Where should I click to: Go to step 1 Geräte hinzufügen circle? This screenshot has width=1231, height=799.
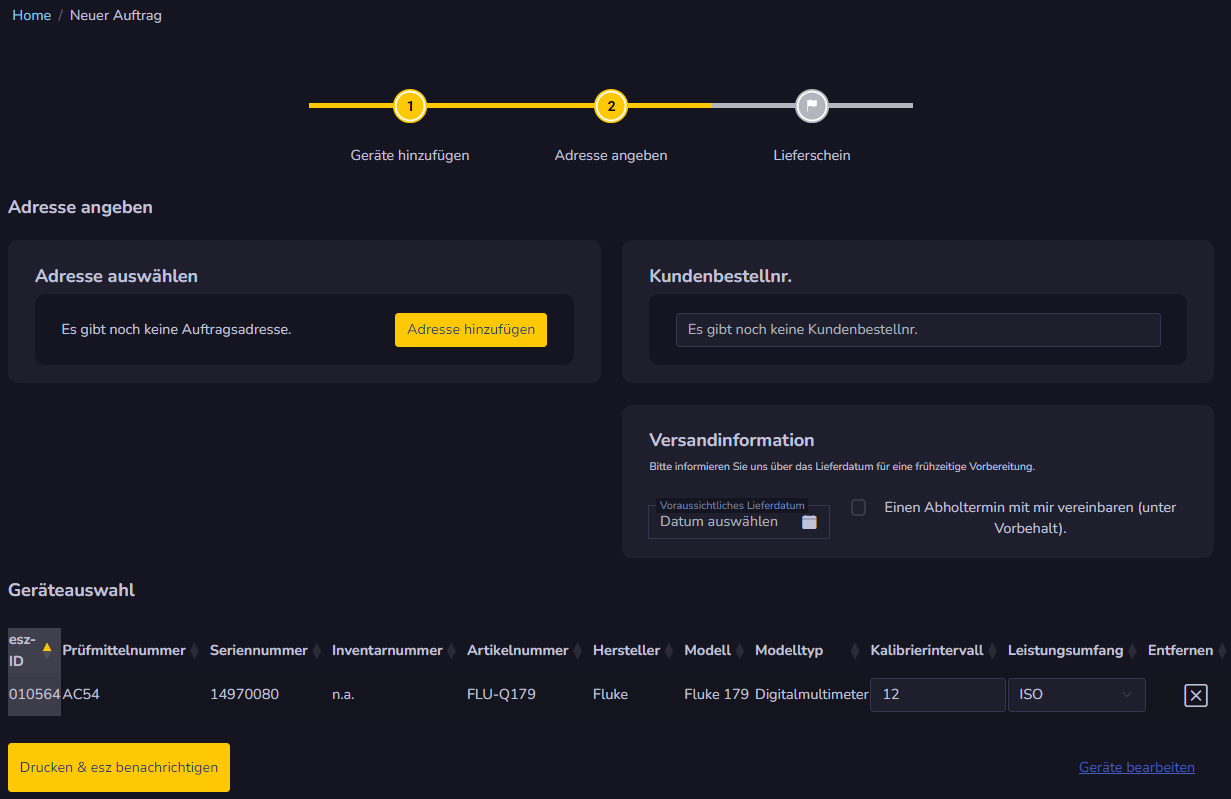tap(409, 106)
